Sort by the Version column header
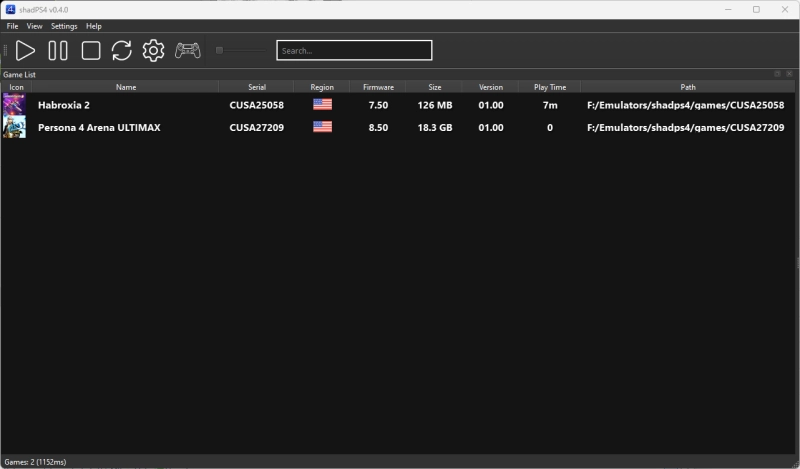This screenshot has height=469, width=800. click(491, 87)
